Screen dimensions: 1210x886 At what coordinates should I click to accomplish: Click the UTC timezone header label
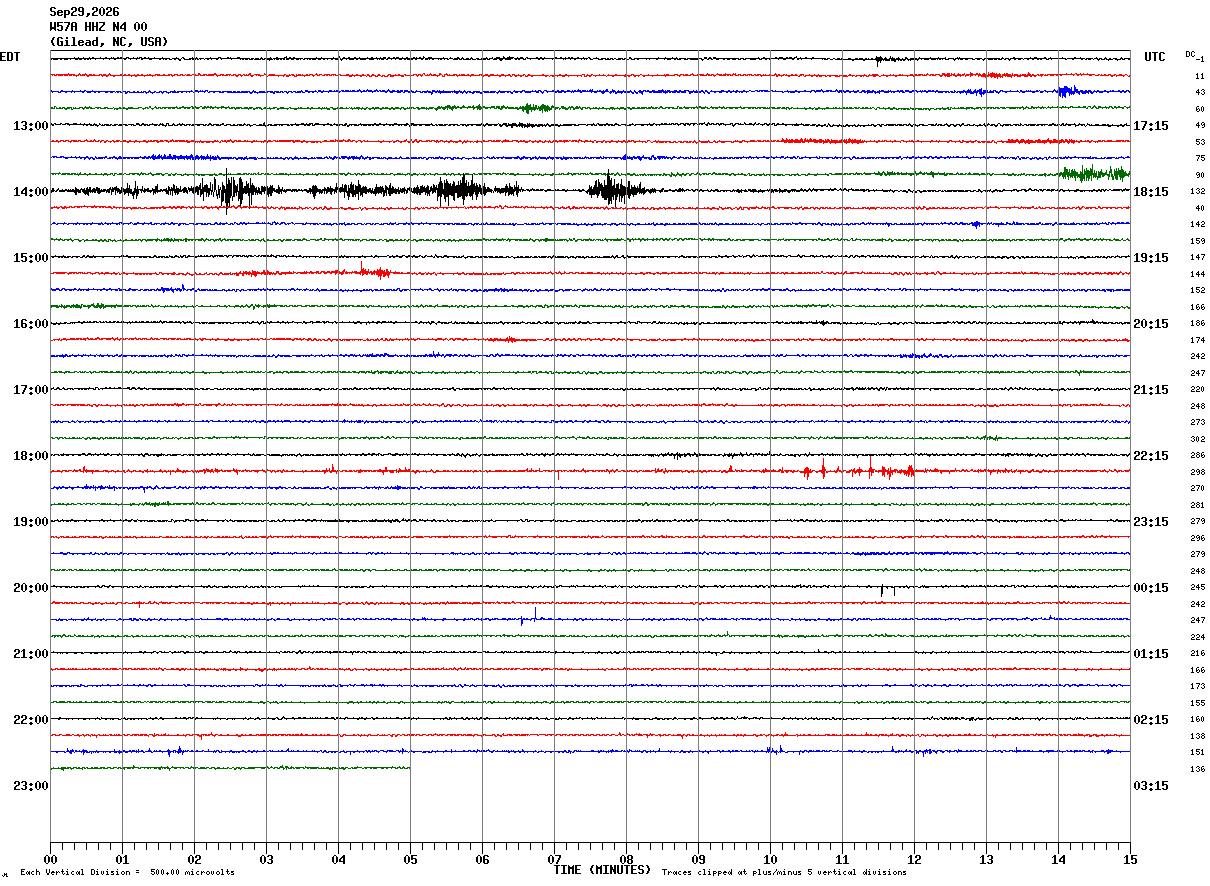point(1155,57)
